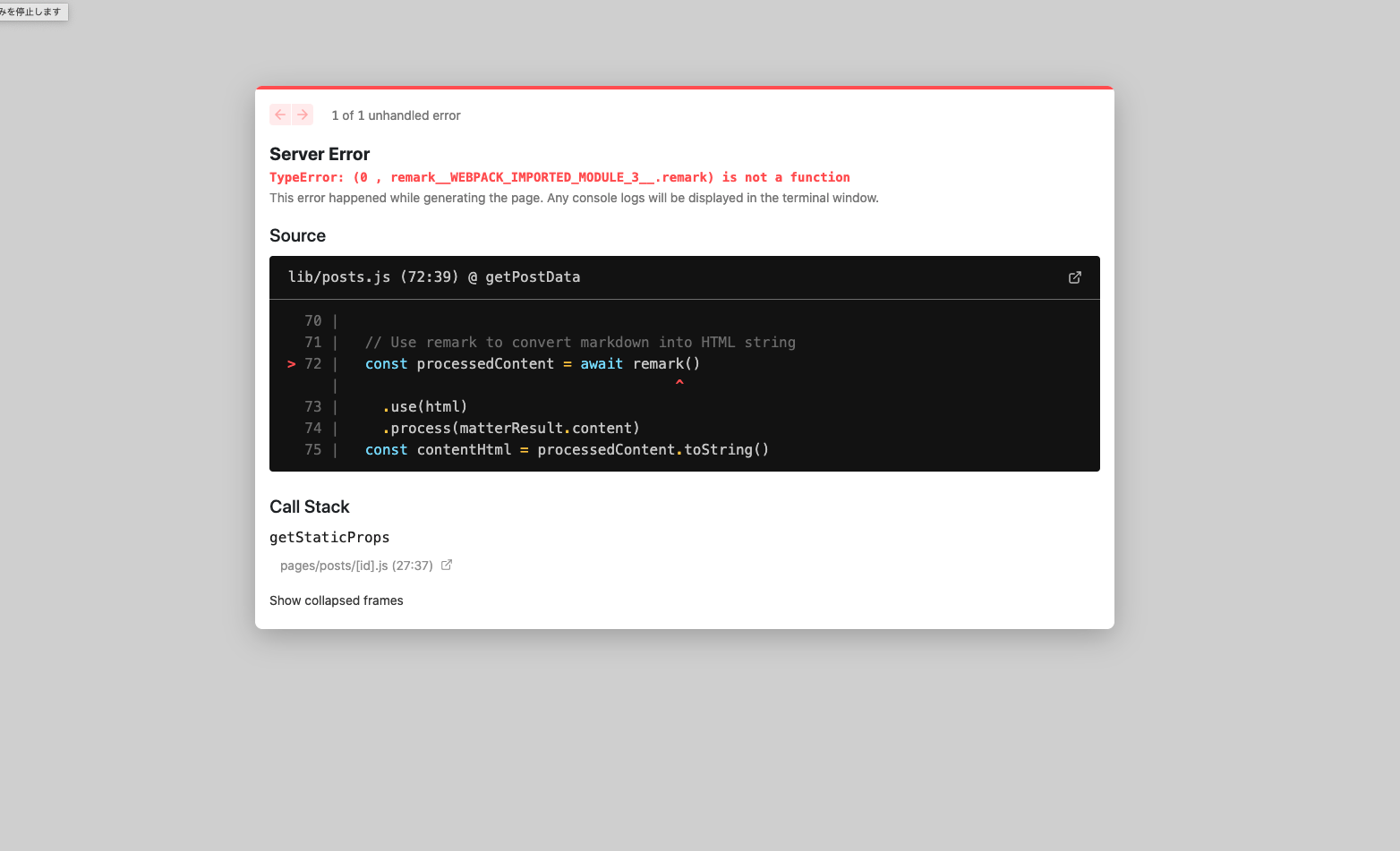Click the comment on code line 71
Screen dimensions: 1400x851
(580, 342)
